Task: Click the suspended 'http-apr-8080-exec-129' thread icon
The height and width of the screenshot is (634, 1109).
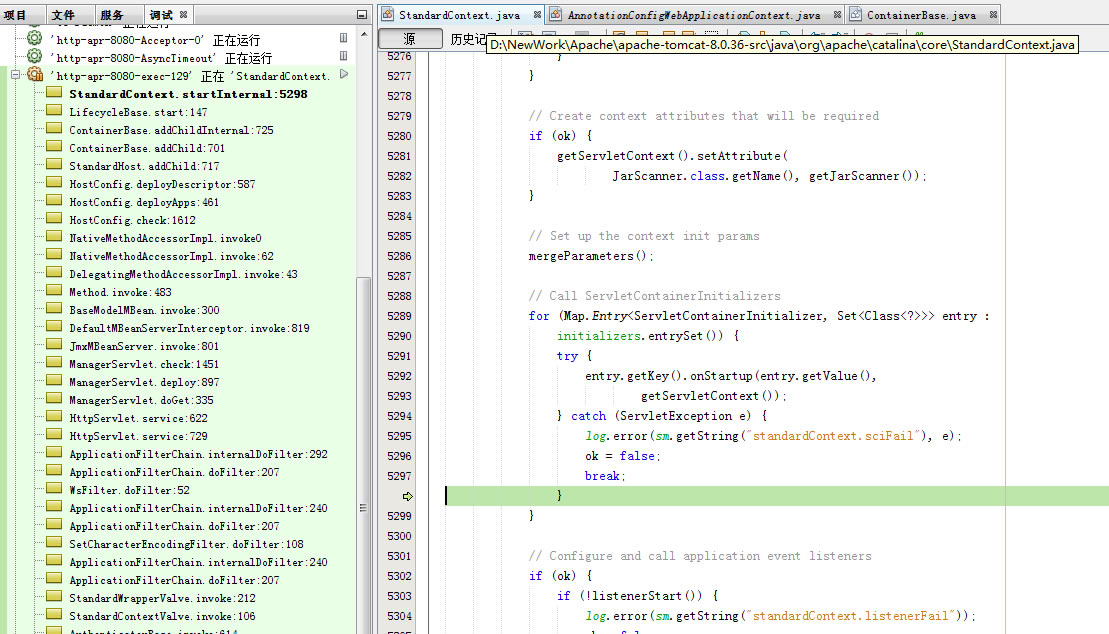Action: tap(35, 74)
